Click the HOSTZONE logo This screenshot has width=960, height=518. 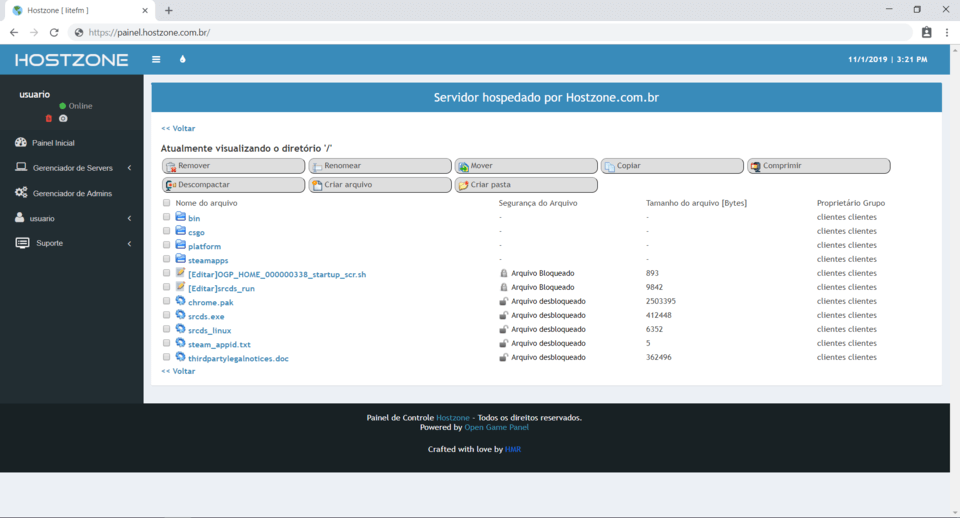(72, 60)
